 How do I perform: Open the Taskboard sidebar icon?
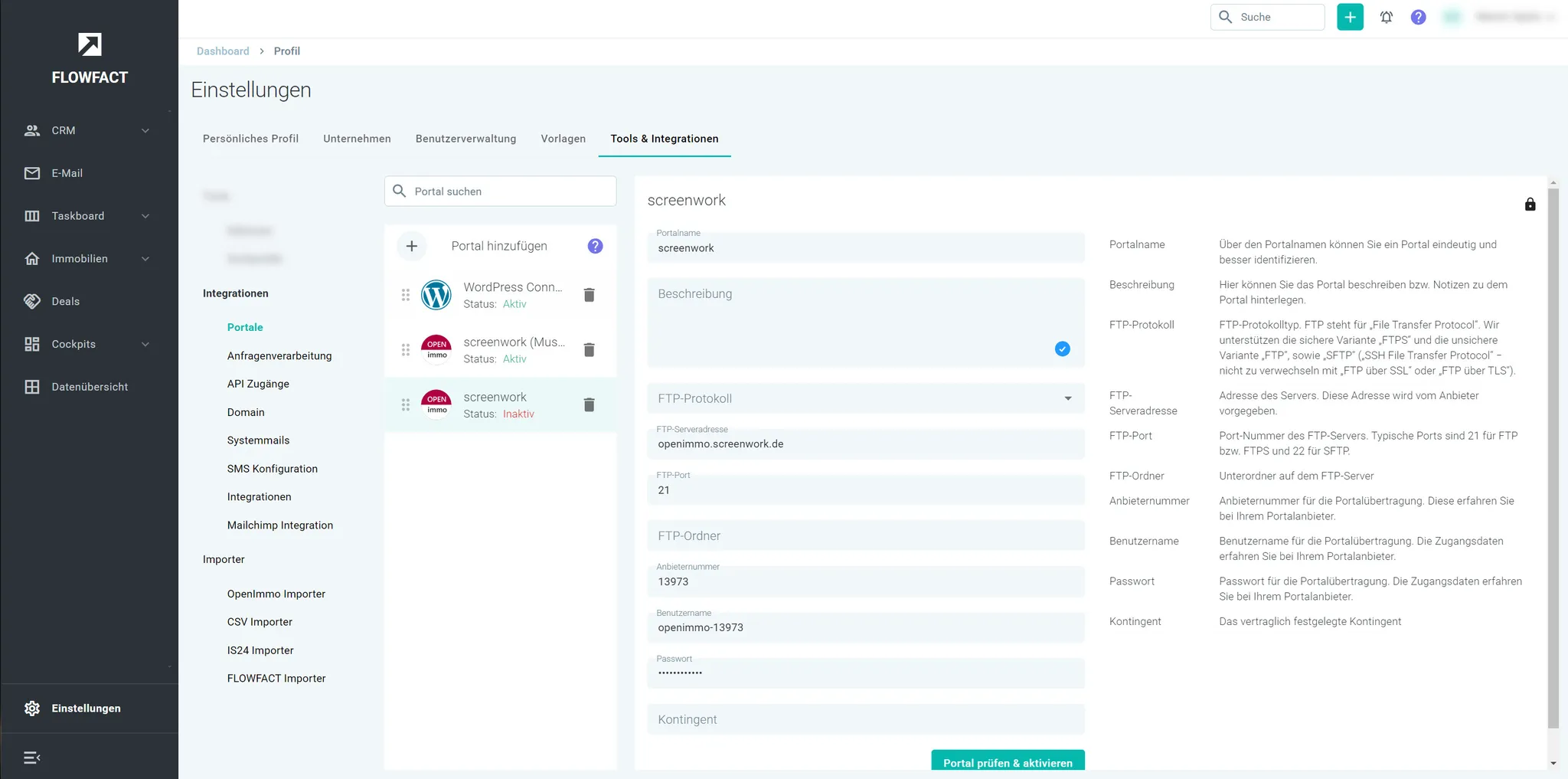32,216
